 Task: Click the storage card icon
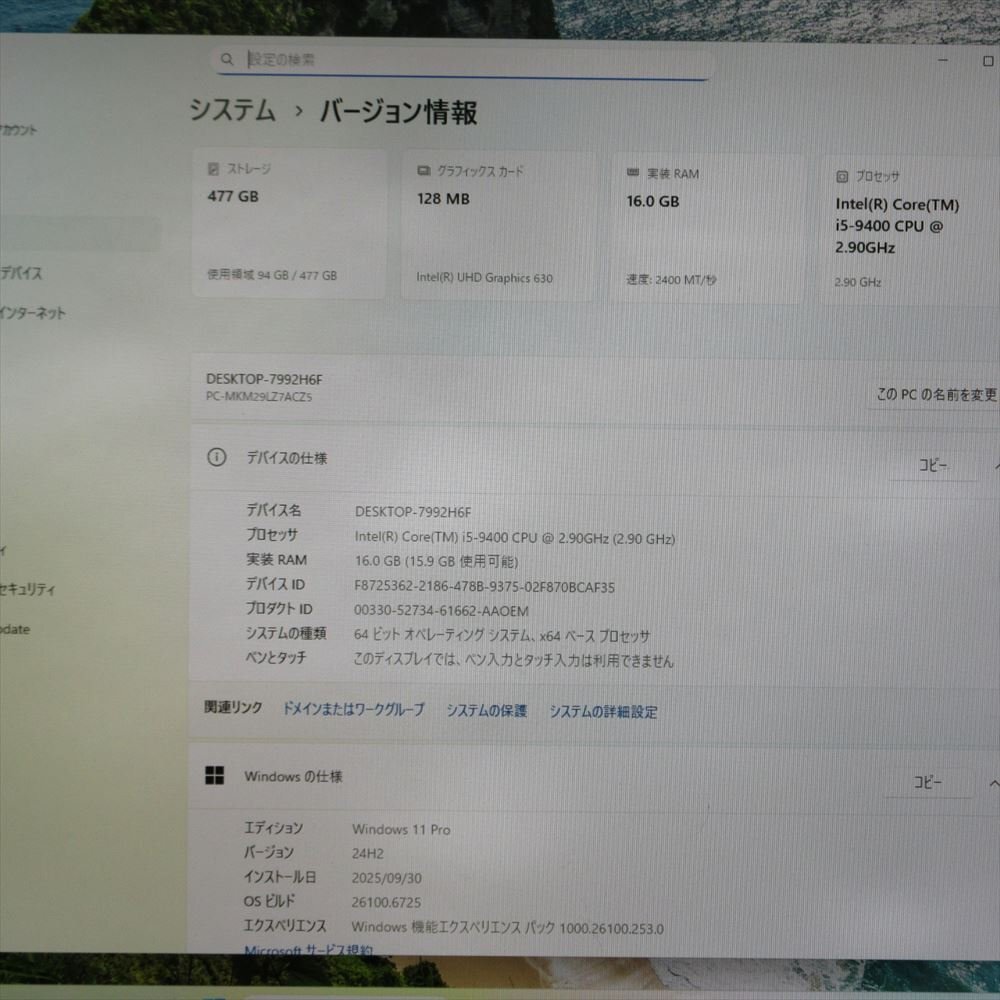coord(214,169)
